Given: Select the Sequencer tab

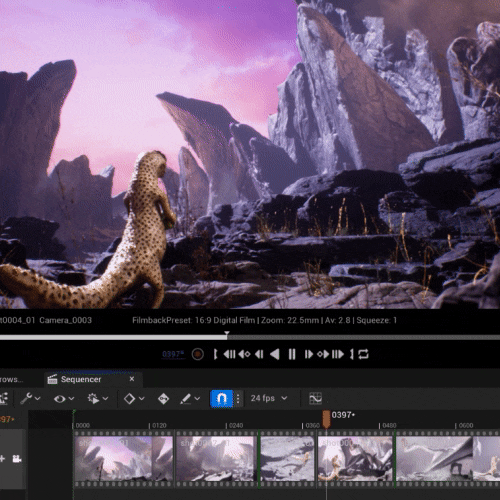Looking at the screenshot, I should [81, 379].
